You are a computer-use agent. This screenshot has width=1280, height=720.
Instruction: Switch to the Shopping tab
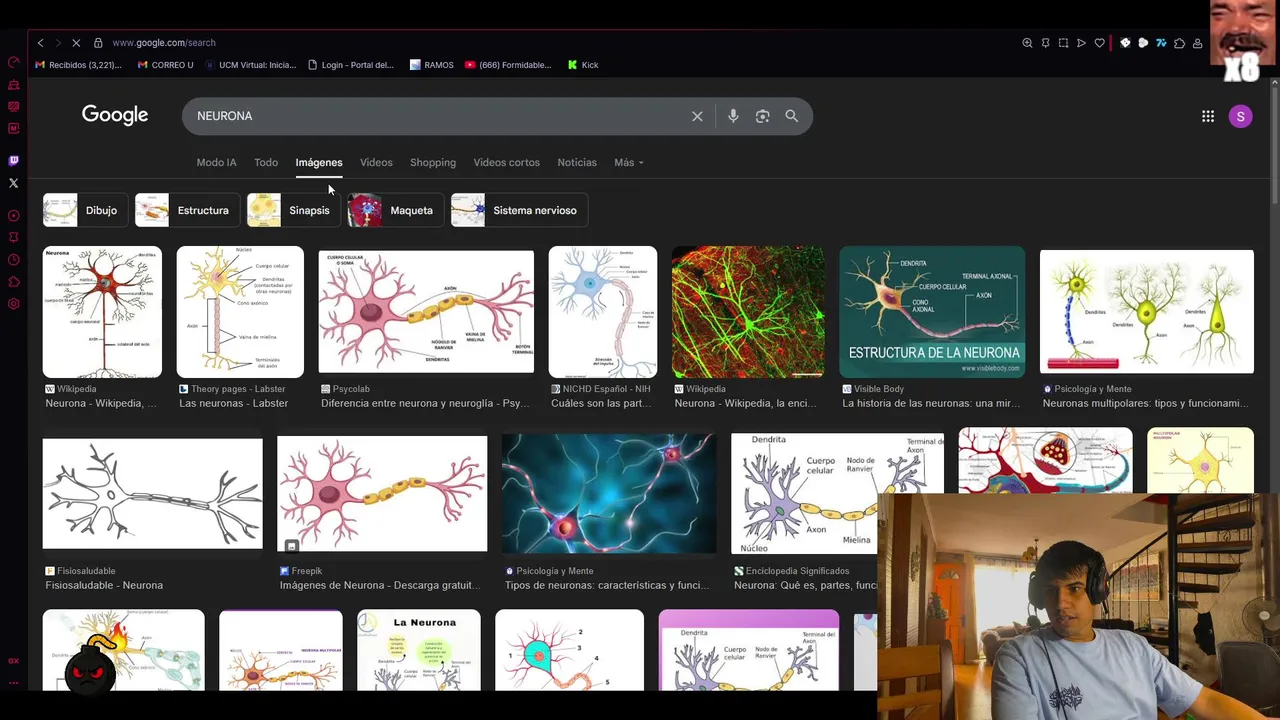[433, 162]
